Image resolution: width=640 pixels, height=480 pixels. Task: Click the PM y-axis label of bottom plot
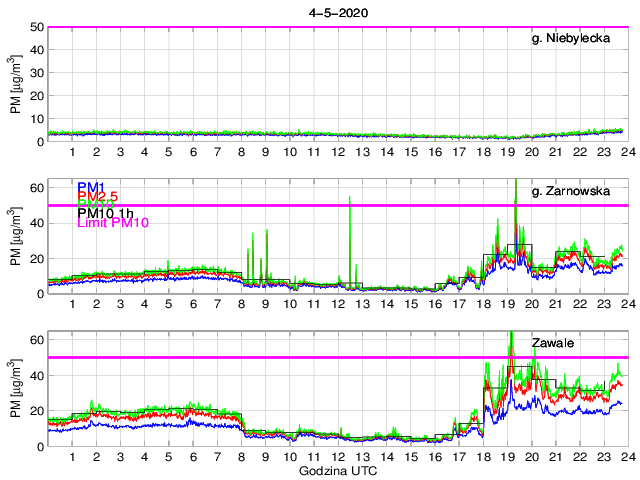[x=17, y=388]
